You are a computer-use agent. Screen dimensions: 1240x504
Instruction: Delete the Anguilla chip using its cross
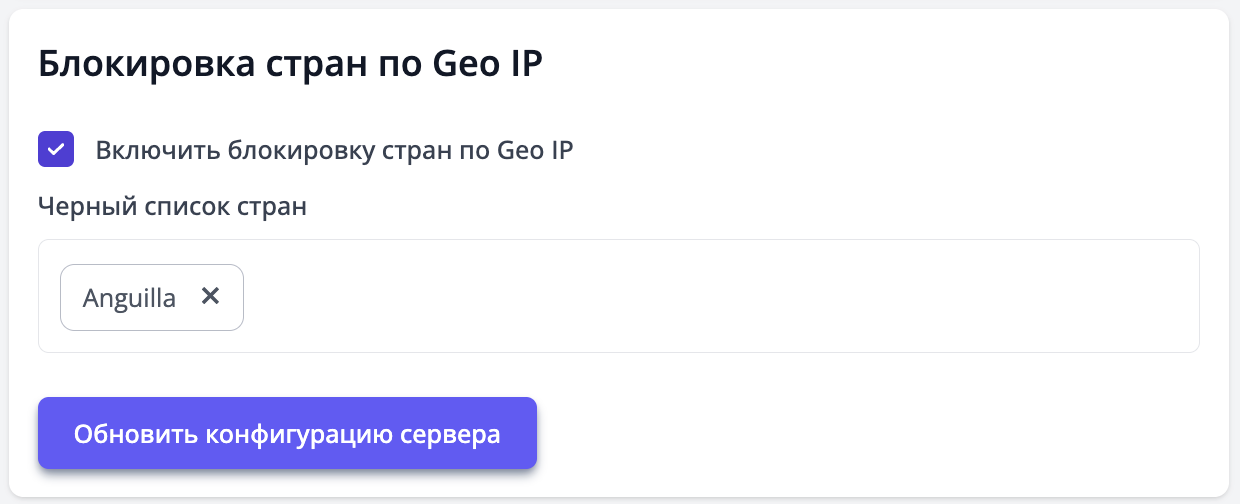pyautogui.click(x=210, y=296)
